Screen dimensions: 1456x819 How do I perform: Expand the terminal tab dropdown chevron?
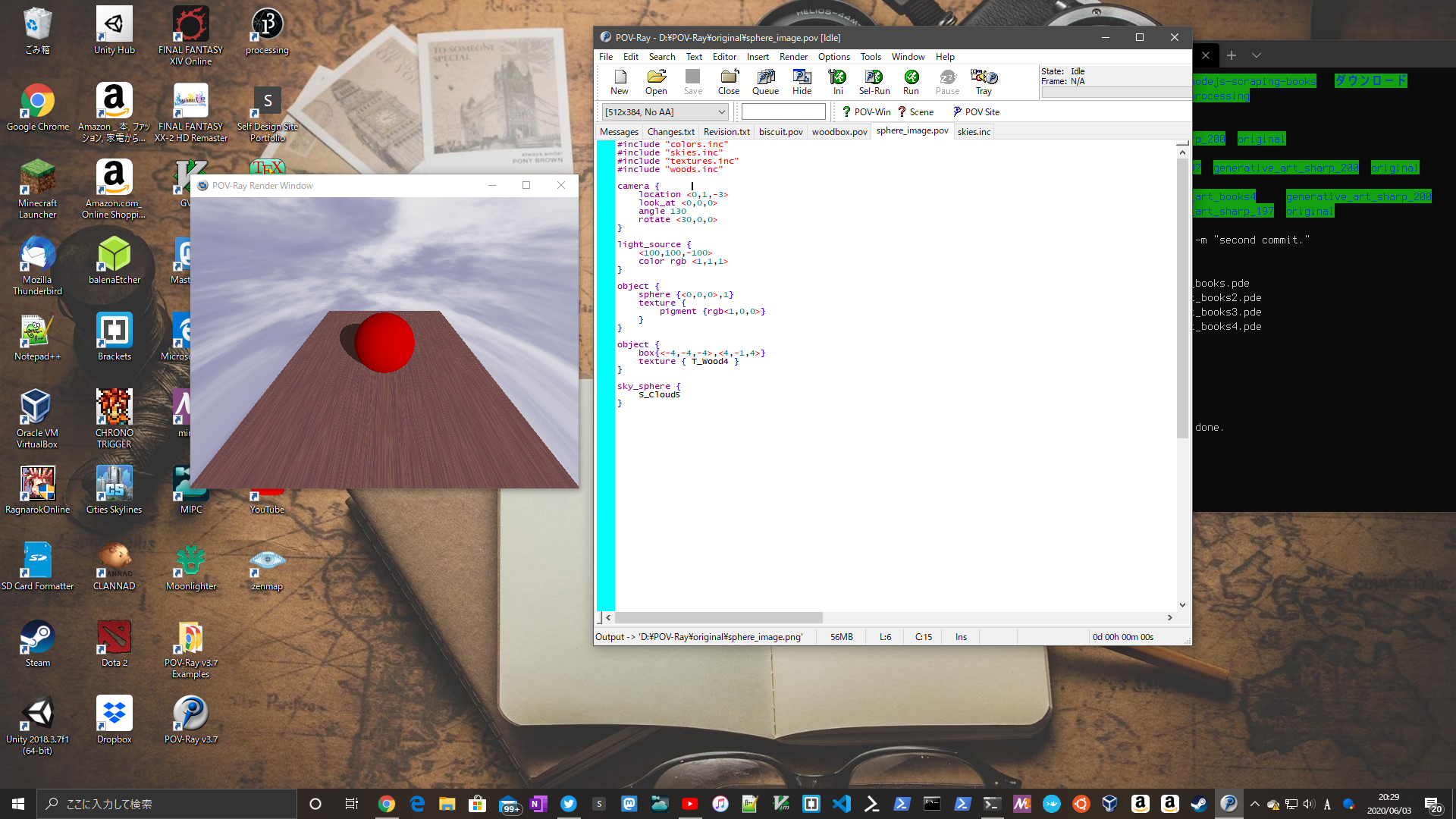(1257, 55)
